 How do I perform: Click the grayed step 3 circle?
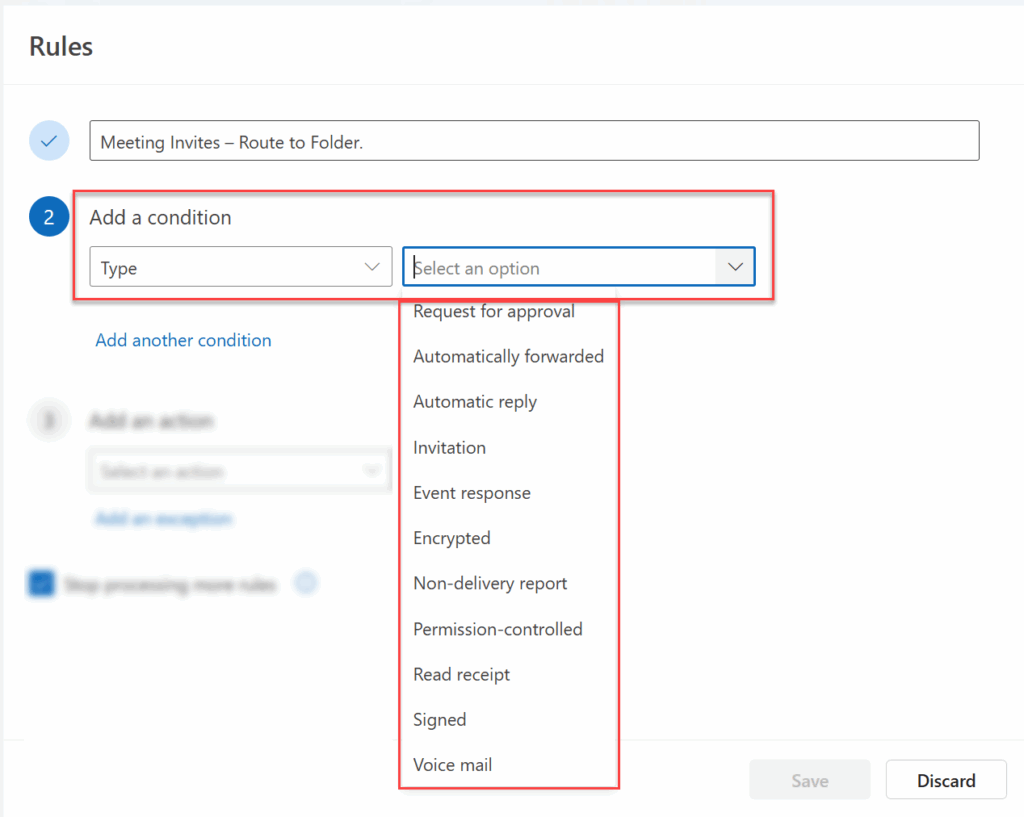(49, 420)
